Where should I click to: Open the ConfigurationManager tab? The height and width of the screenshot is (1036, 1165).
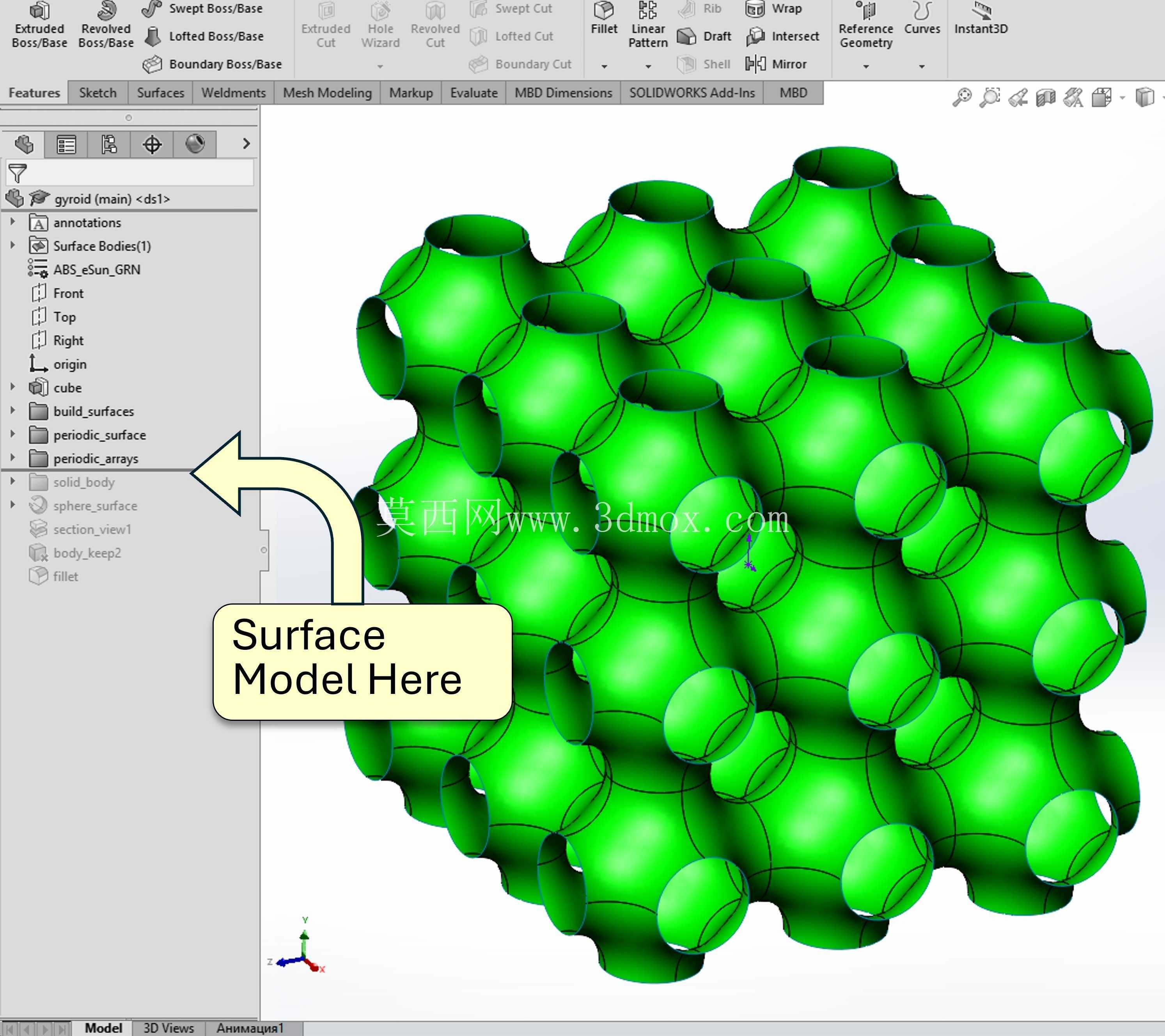click(109, 144)
